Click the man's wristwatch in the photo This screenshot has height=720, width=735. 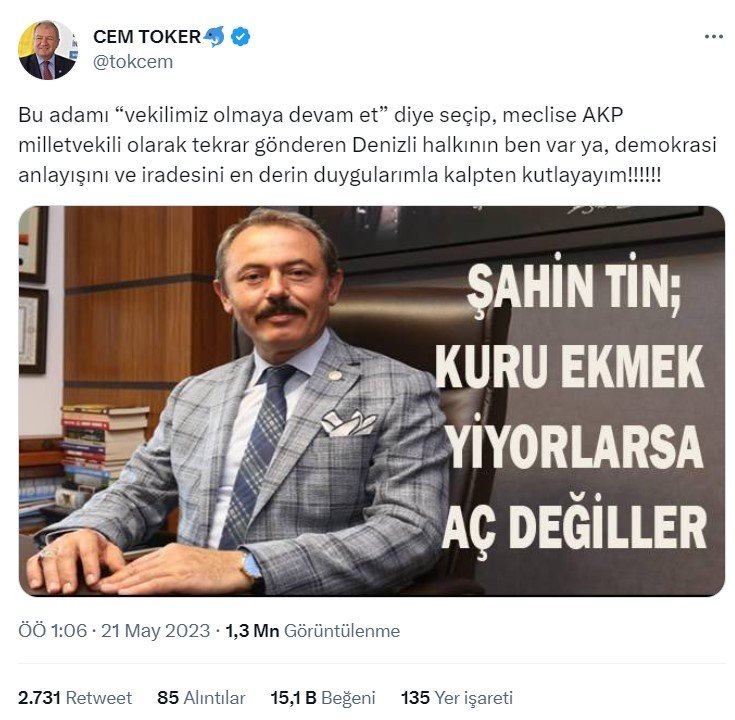[251, 567]
